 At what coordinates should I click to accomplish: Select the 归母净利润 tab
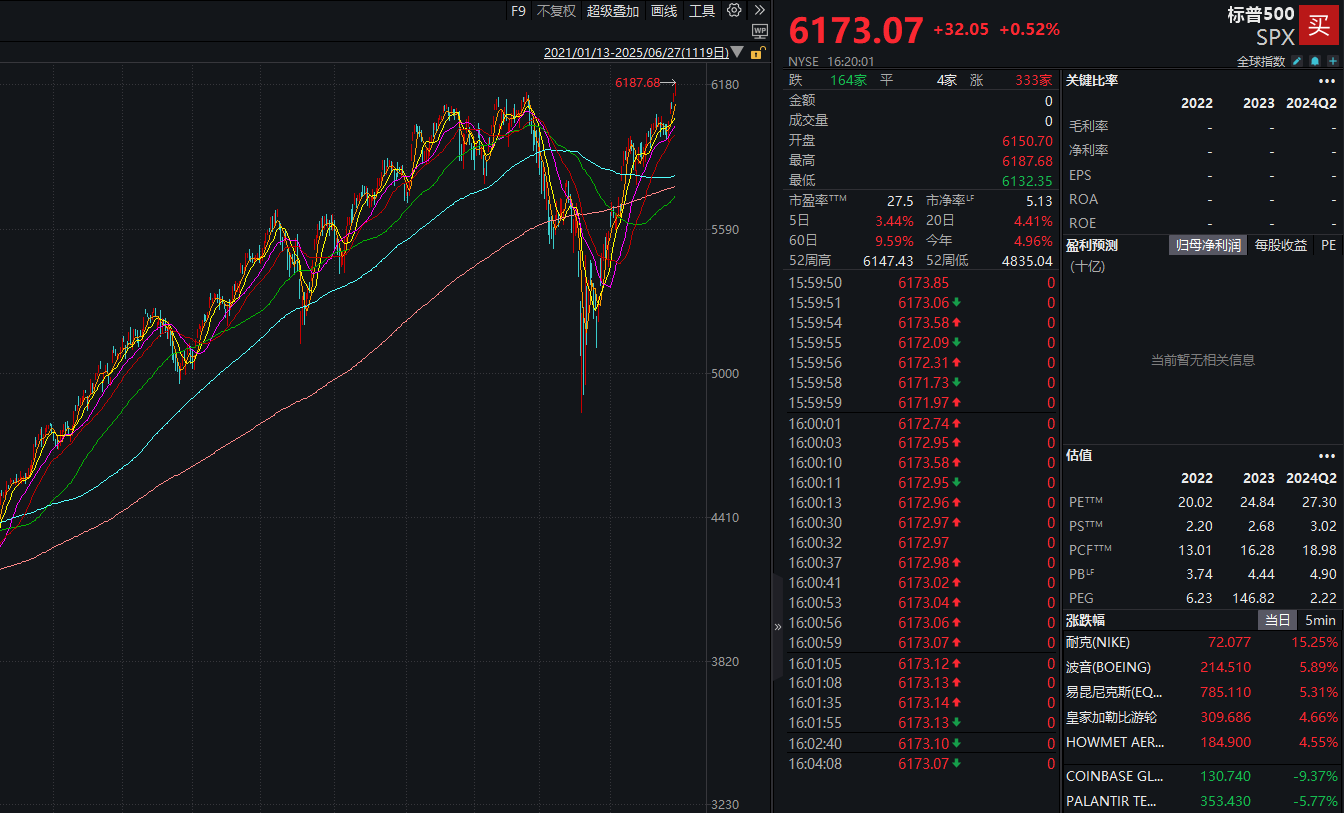click(x=1208, y=245)
